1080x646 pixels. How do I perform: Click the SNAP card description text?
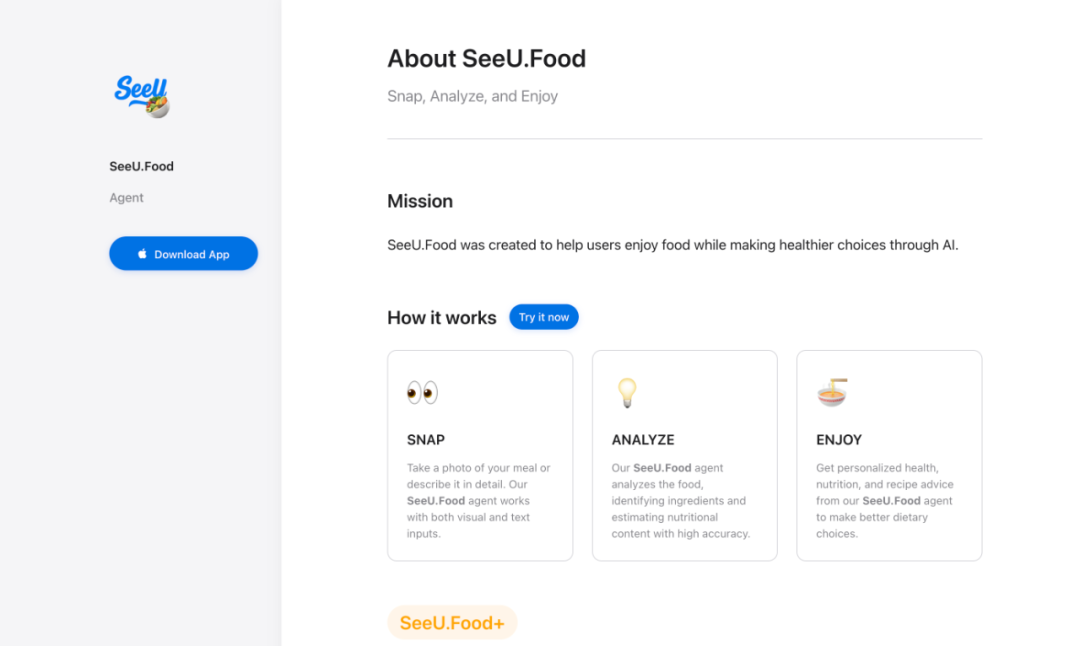(478, 500)
